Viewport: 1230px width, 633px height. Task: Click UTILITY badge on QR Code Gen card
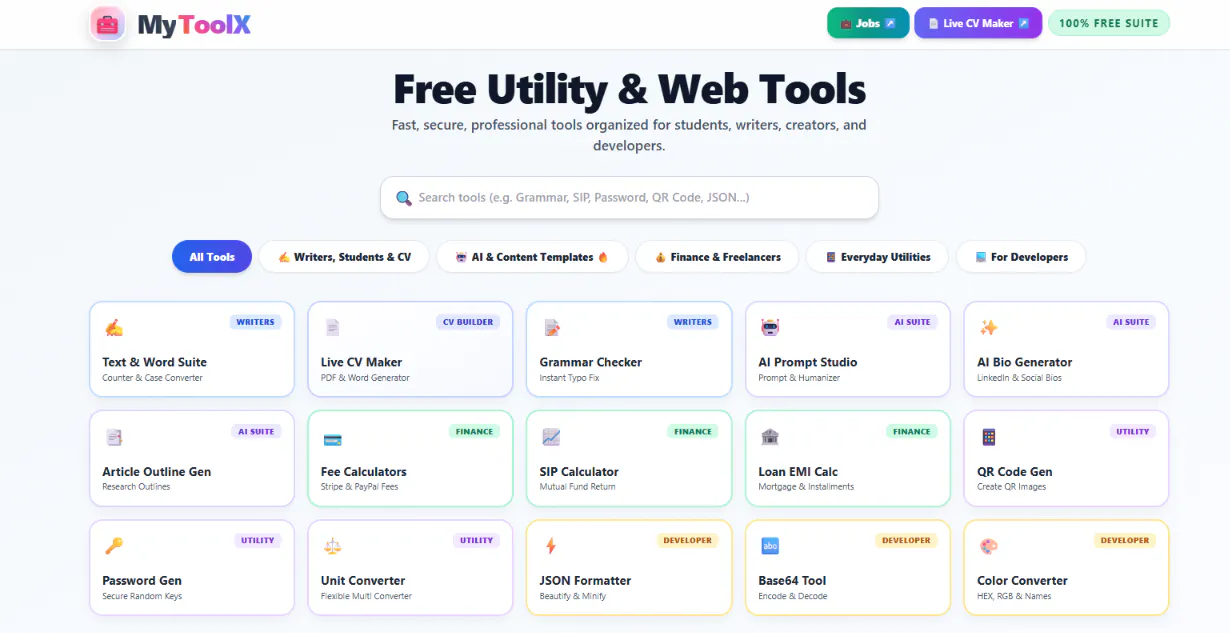tap(1133, 432)
